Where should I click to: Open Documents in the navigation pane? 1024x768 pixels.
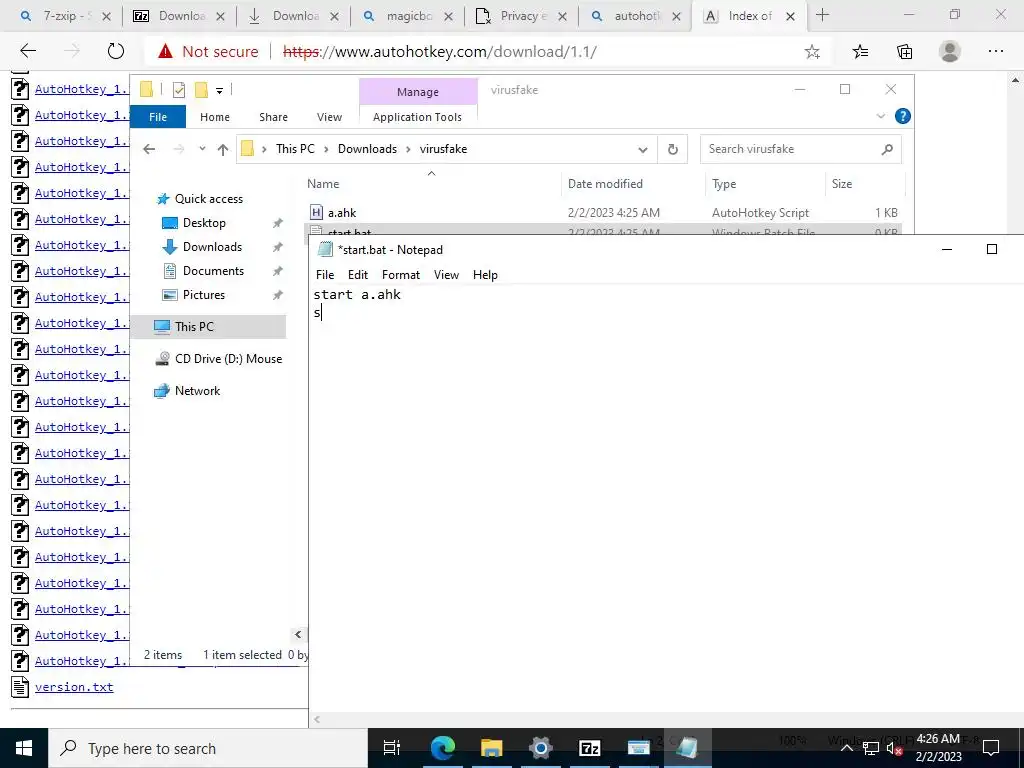(x=213, y=271)
